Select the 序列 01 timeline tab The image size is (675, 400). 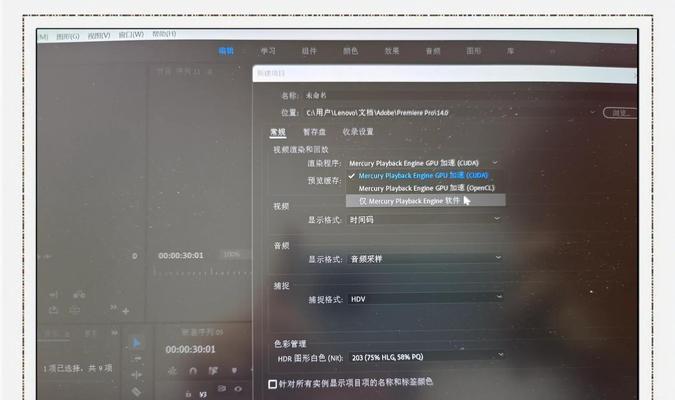click(x=202, y=332)
